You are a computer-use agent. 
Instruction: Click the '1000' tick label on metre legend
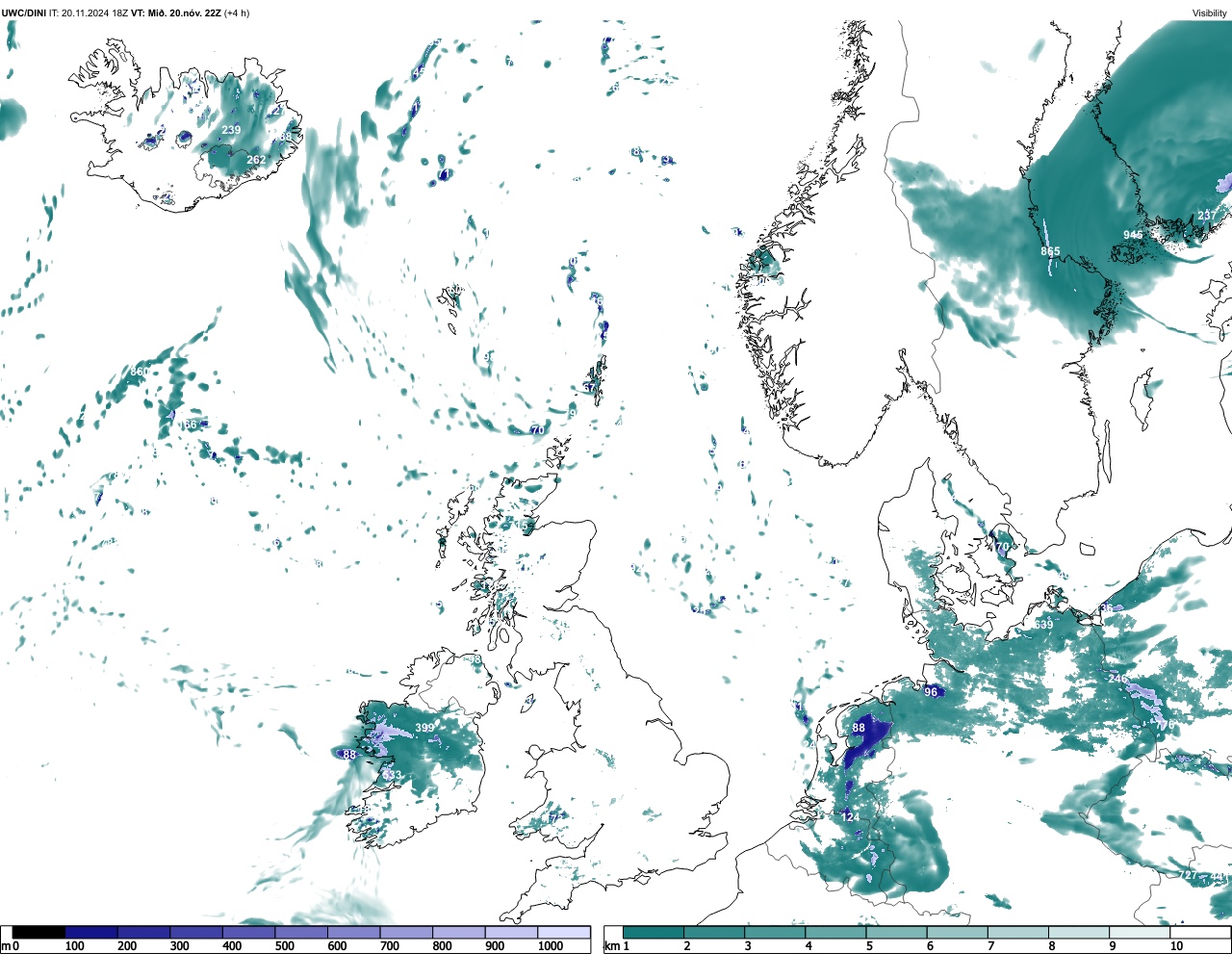click(551, 947)
